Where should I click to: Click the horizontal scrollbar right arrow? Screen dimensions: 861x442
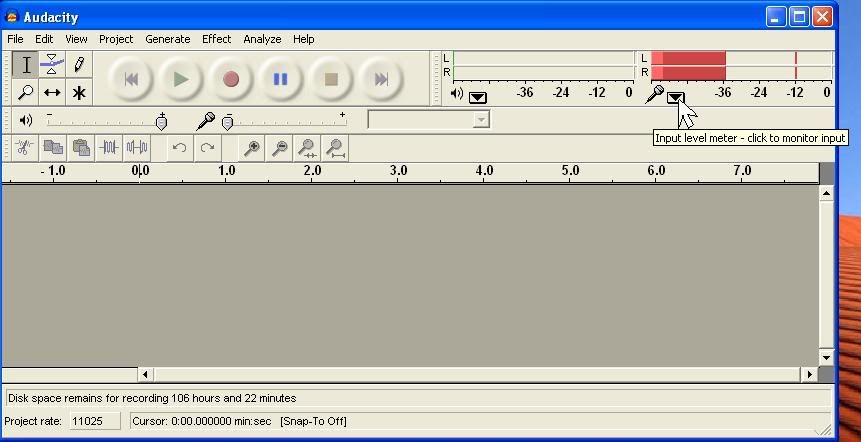coord(809,374)
